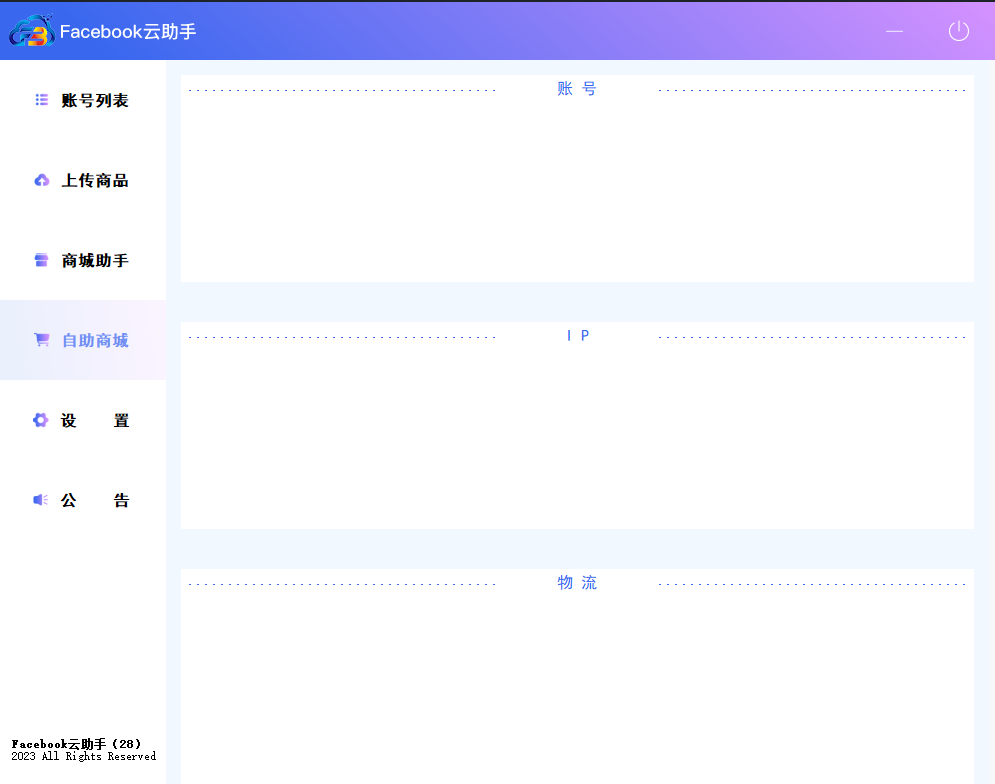Click the list icon beside 账号列表
Viewport: 995px width, 784px height.
(x=42, y=100)
